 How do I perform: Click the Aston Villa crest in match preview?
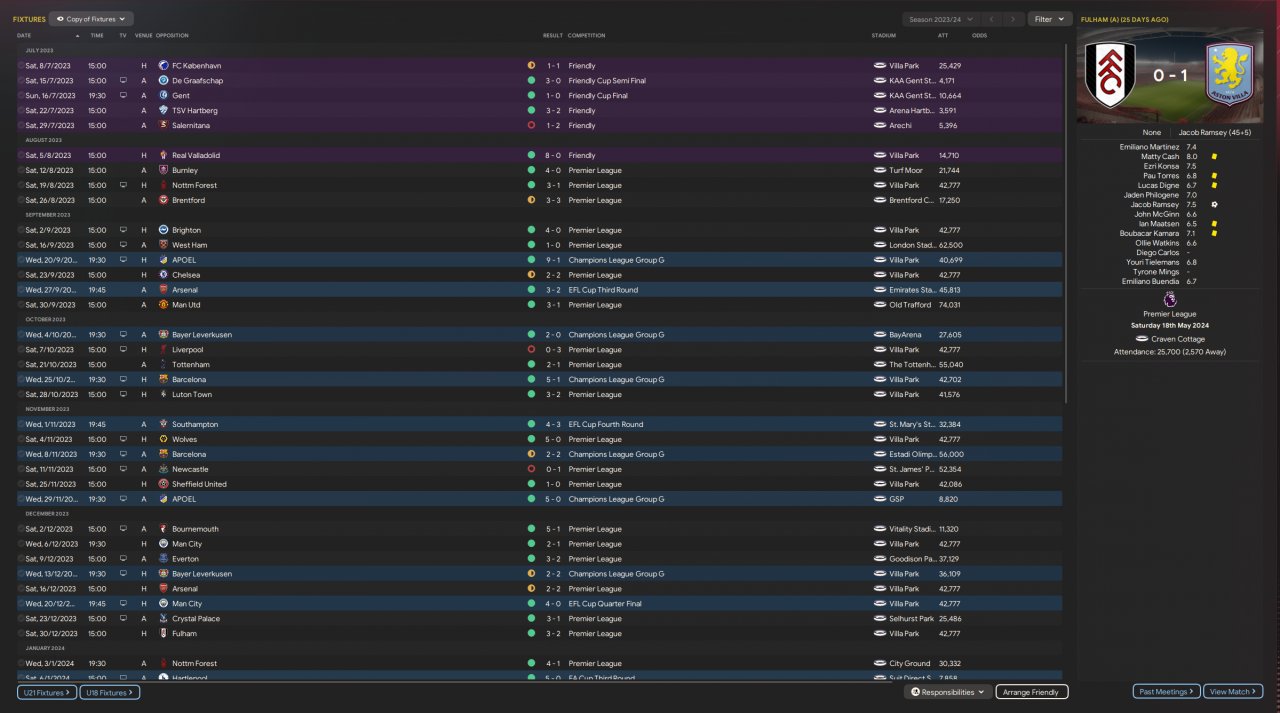(x=1230, y=76)
